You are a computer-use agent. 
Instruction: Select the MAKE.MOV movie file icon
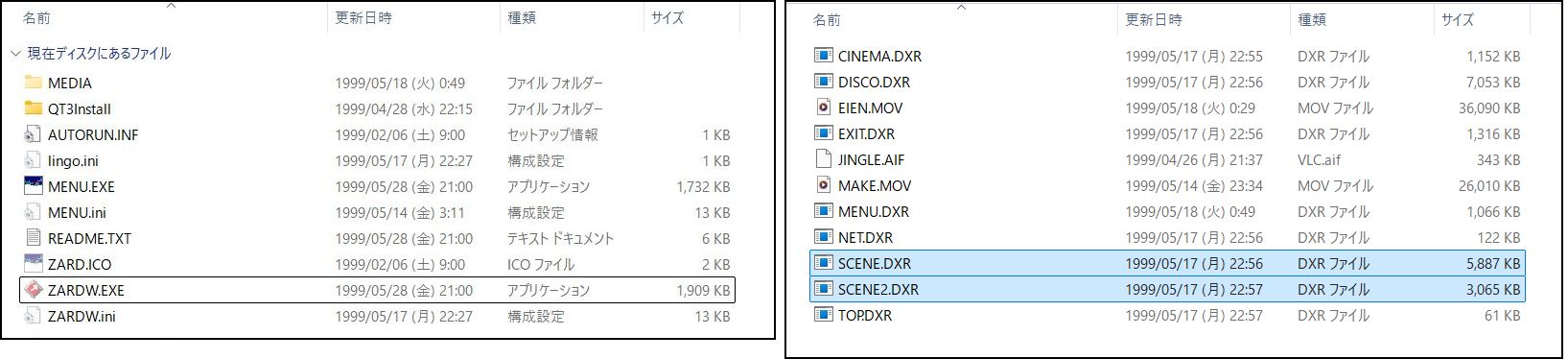[823, 185]
